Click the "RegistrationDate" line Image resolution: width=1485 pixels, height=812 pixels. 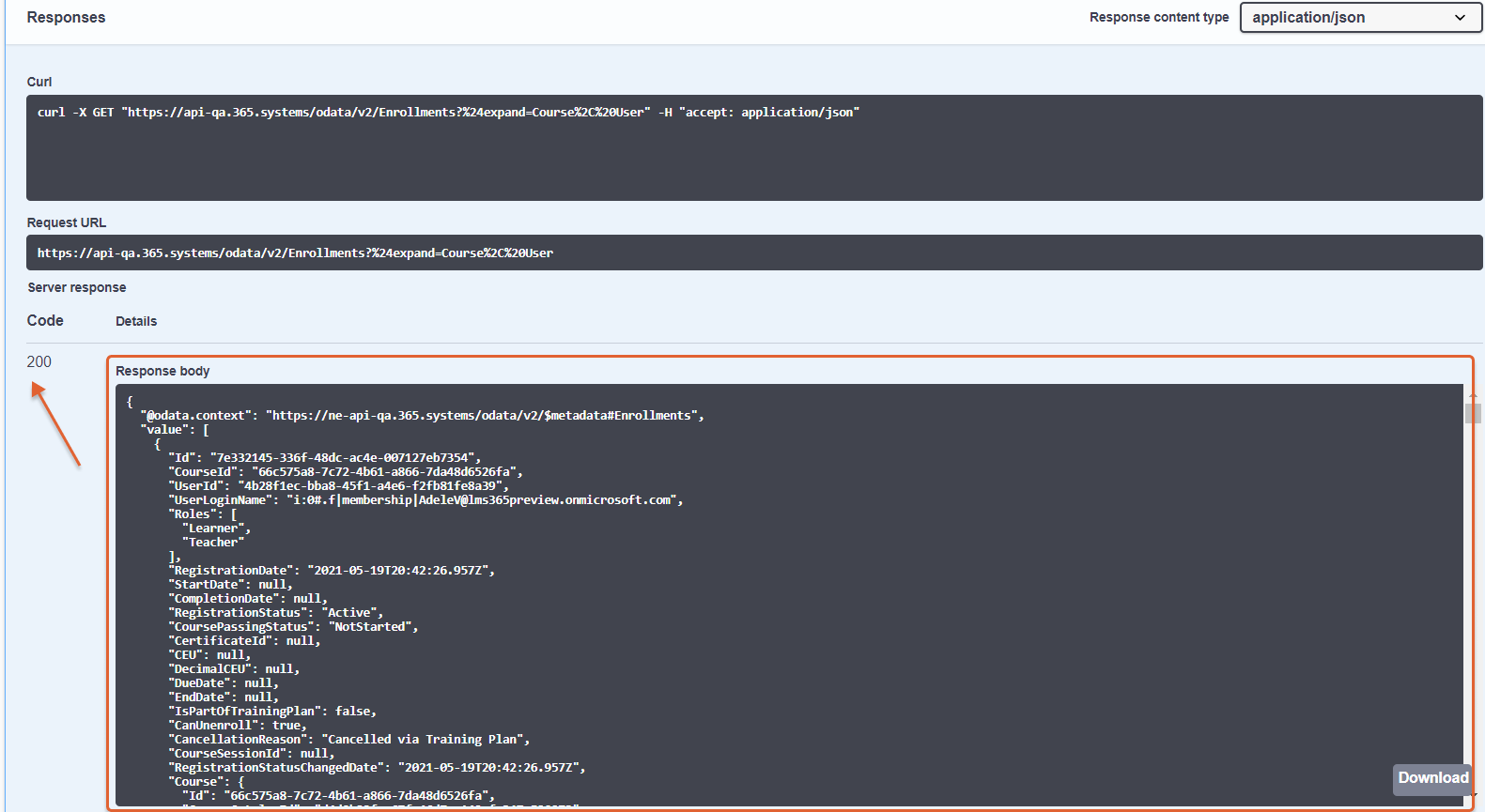[332, 571]
